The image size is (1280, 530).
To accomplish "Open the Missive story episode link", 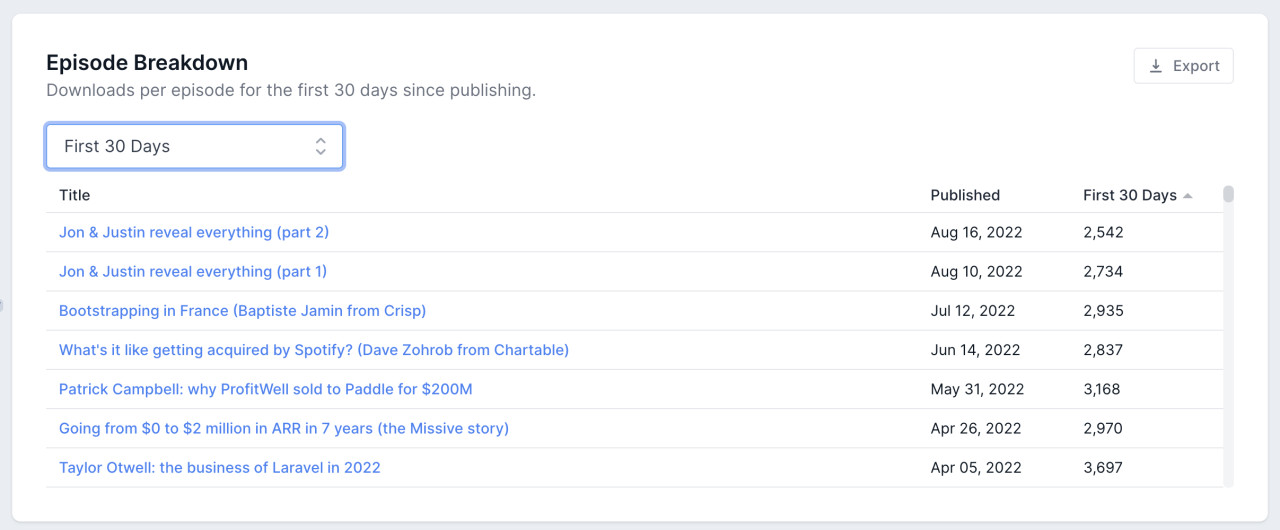I will pyautogui.click(x=284, y=428).
